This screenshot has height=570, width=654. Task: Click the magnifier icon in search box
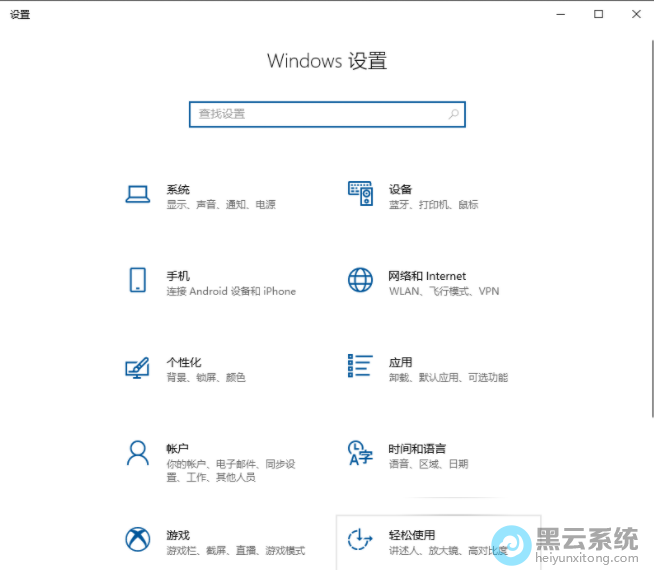click(454, 114)
